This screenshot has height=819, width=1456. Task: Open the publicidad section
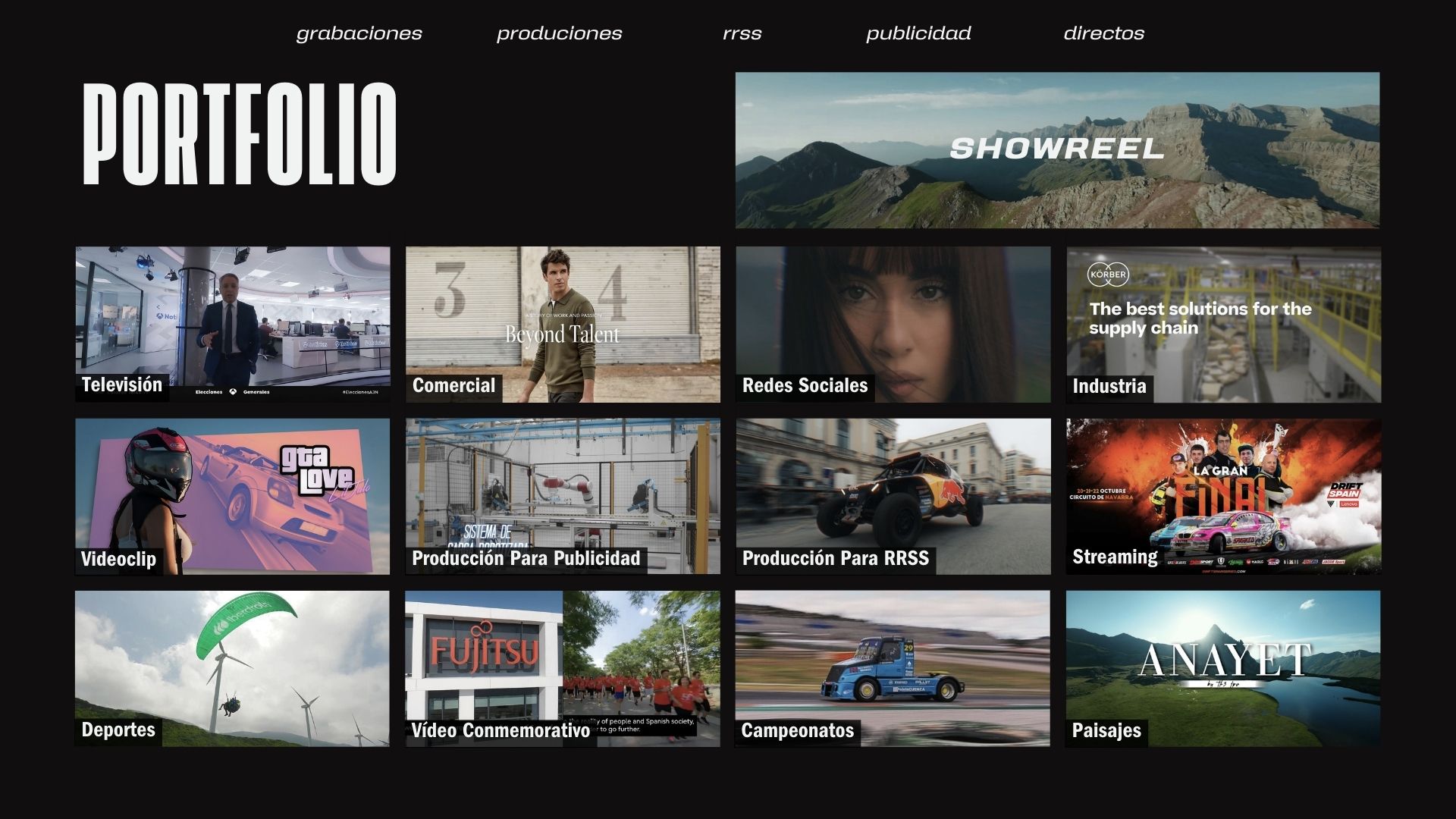pyautogui.click(x=918, y=33)
